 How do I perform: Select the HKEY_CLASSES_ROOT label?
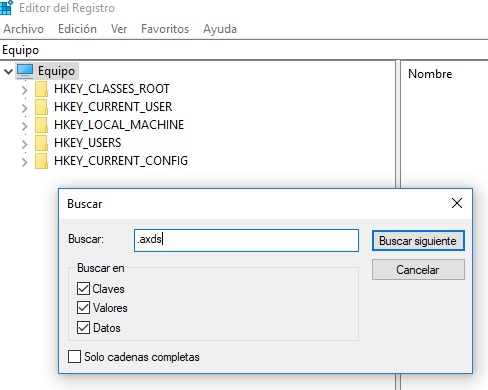(x=112, y=89)
